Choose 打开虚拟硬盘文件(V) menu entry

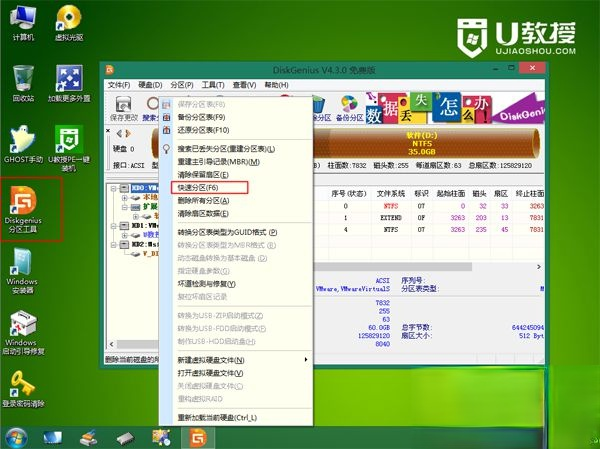(x=236, y=373)
